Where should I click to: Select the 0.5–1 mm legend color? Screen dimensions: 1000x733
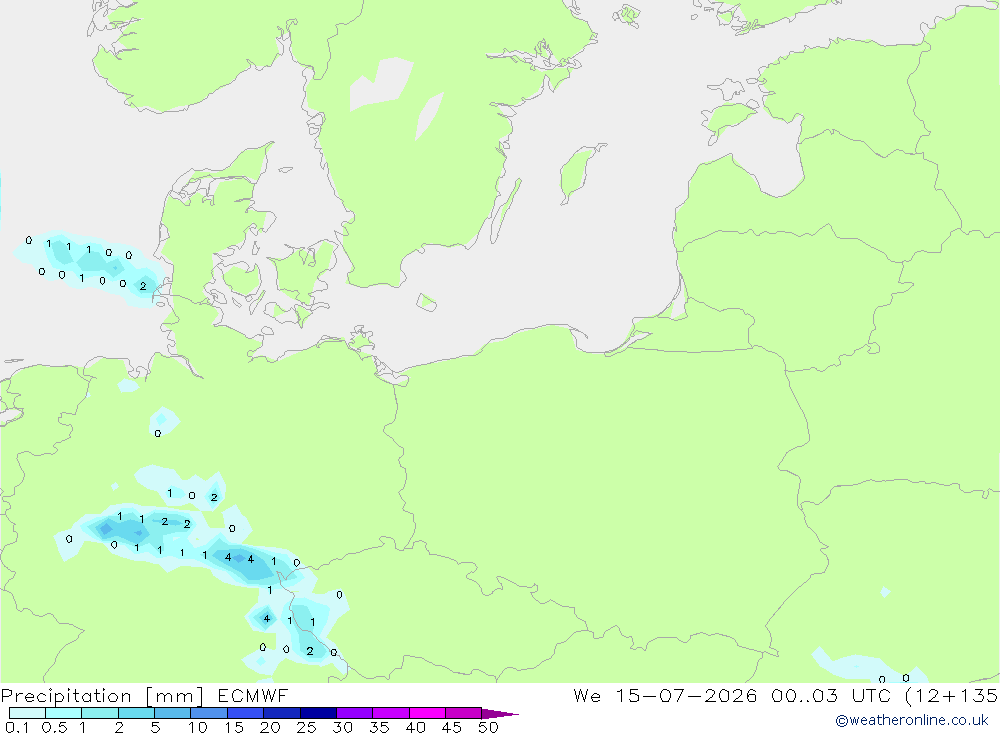(64, 713)
